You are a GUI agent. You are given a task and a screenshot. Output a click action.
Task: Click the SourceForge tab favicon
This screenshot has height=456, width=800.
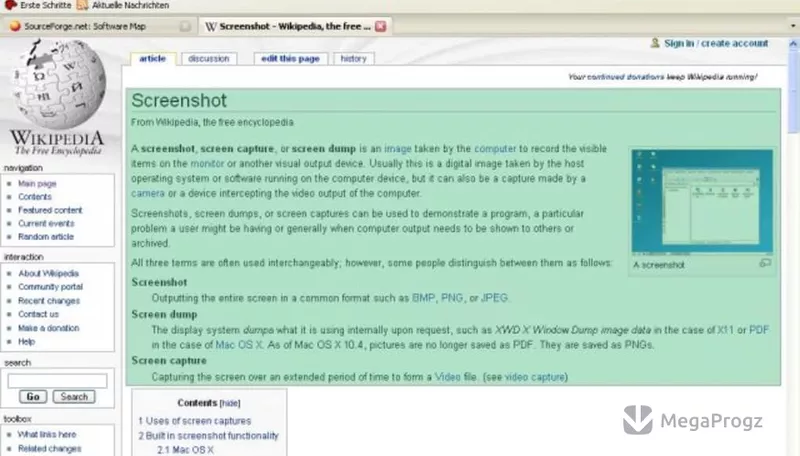pyautogui.click(x=15, y=26)
